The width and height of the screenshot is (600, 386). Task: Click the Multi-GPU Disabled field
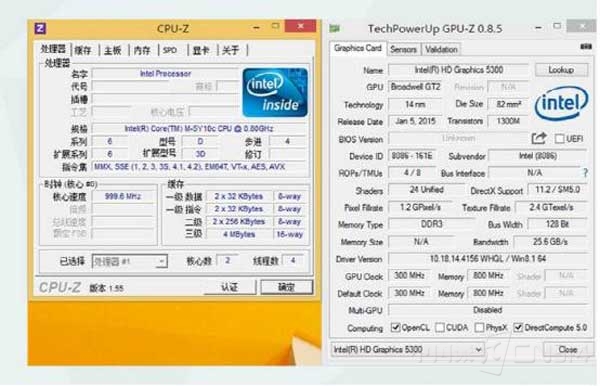point(488,310)
